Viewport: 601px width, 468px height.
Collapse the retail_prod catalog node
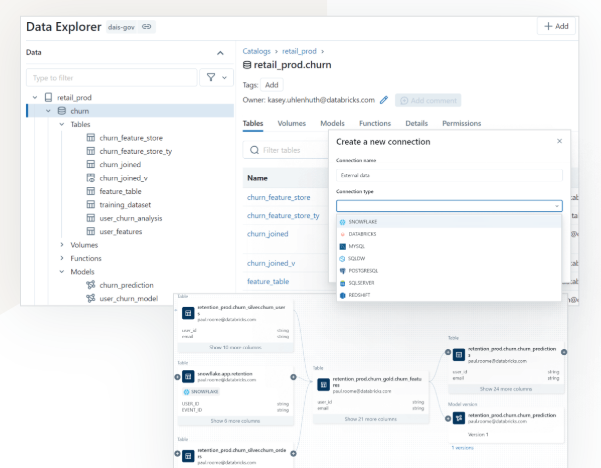pos(35,97)
